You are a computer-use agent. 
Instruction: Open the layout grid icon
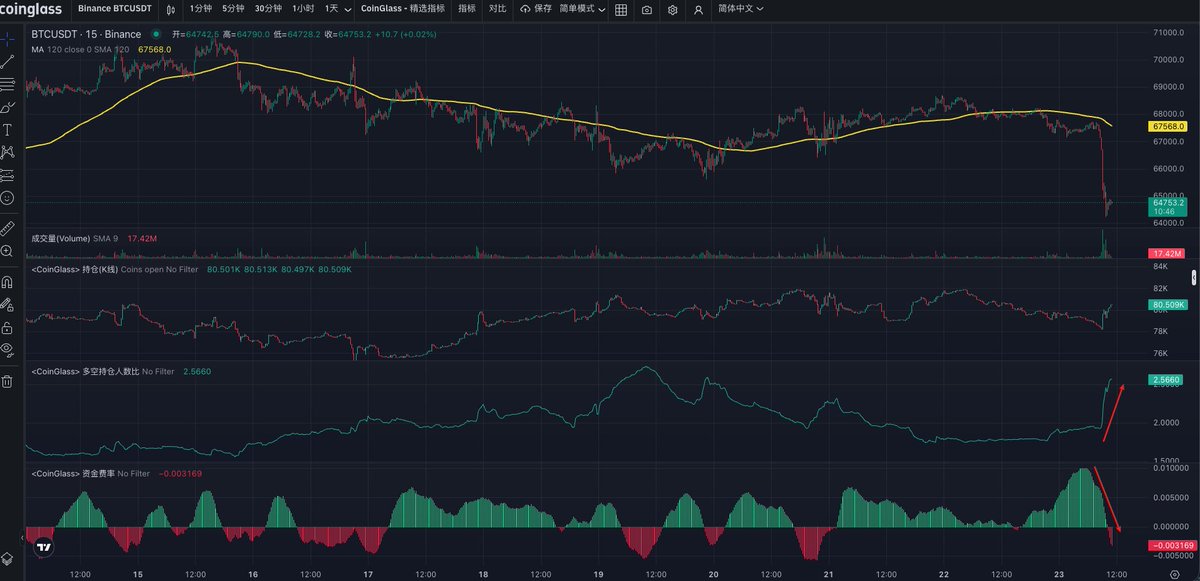click(621, 9)
